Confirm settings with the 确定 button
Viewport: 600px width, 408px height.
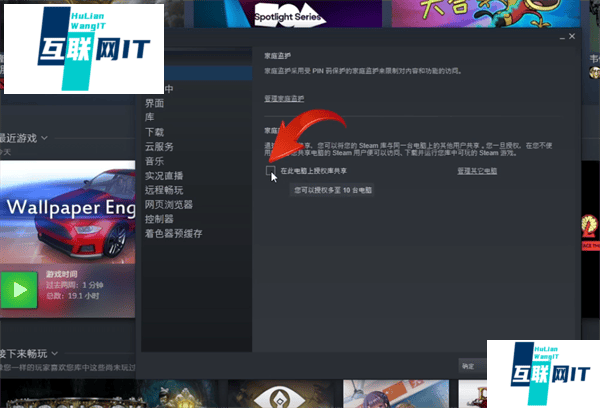click(468, 366)
